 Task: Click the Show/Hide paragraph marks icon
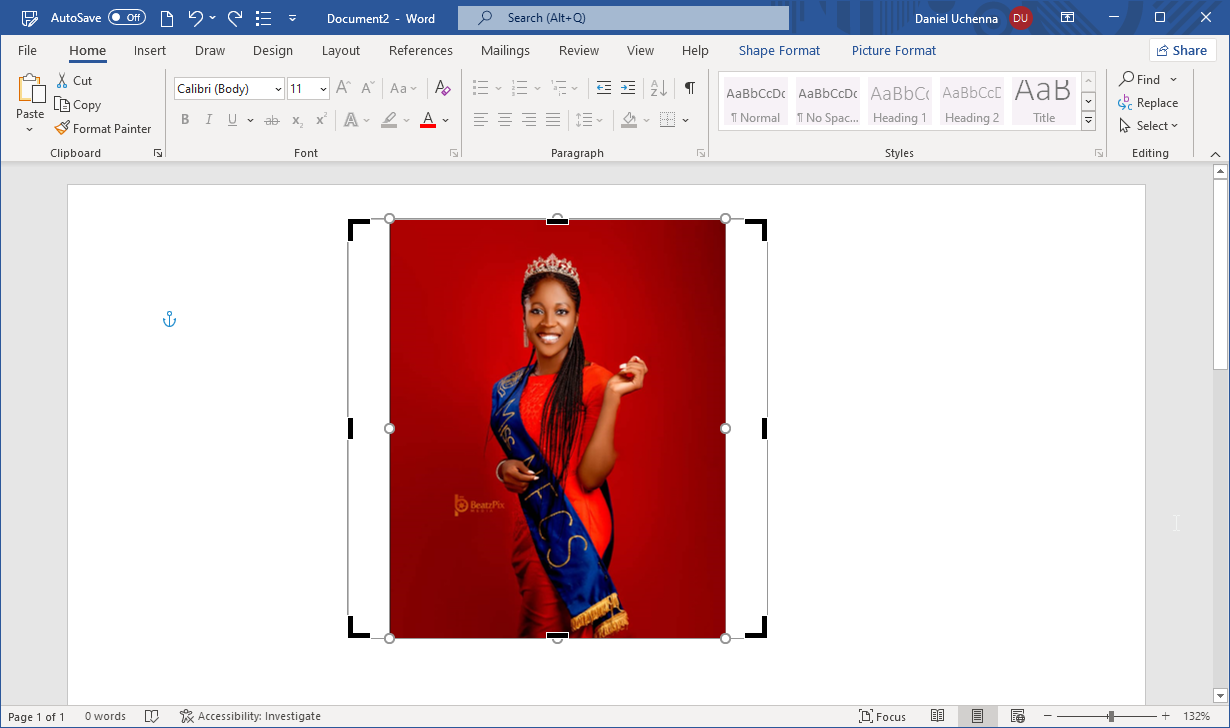pos(689,88)
